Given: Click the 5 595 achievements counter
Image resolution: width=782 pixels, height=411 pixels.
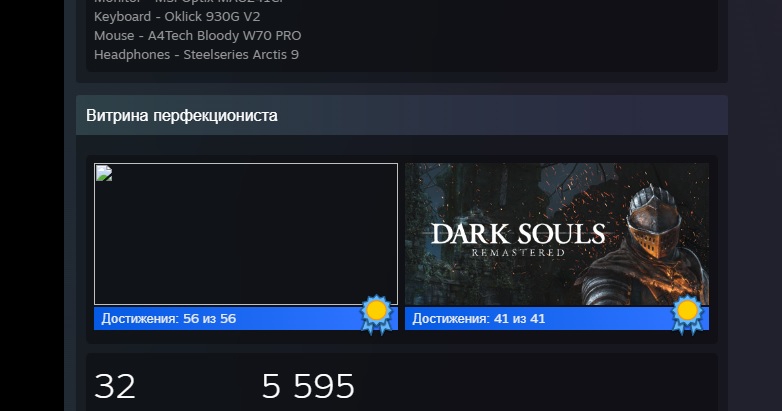Looking at the screenshot, I should 308,387.
